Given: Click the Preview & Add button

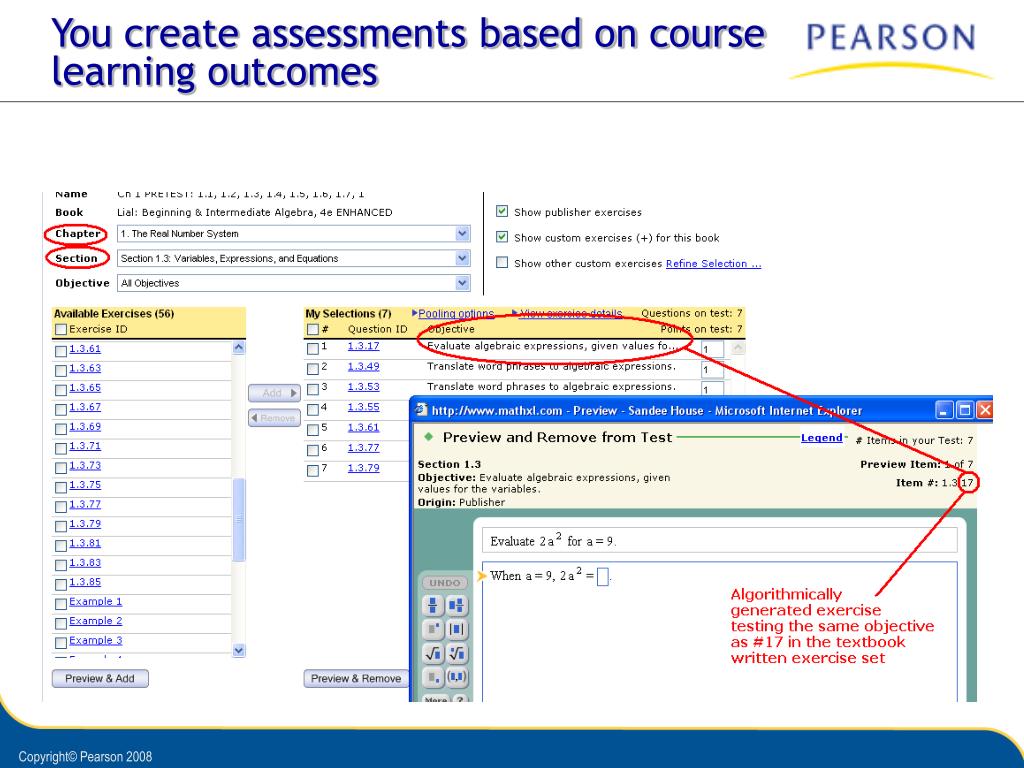Looking at the screenshot, I should coord(100,679).
